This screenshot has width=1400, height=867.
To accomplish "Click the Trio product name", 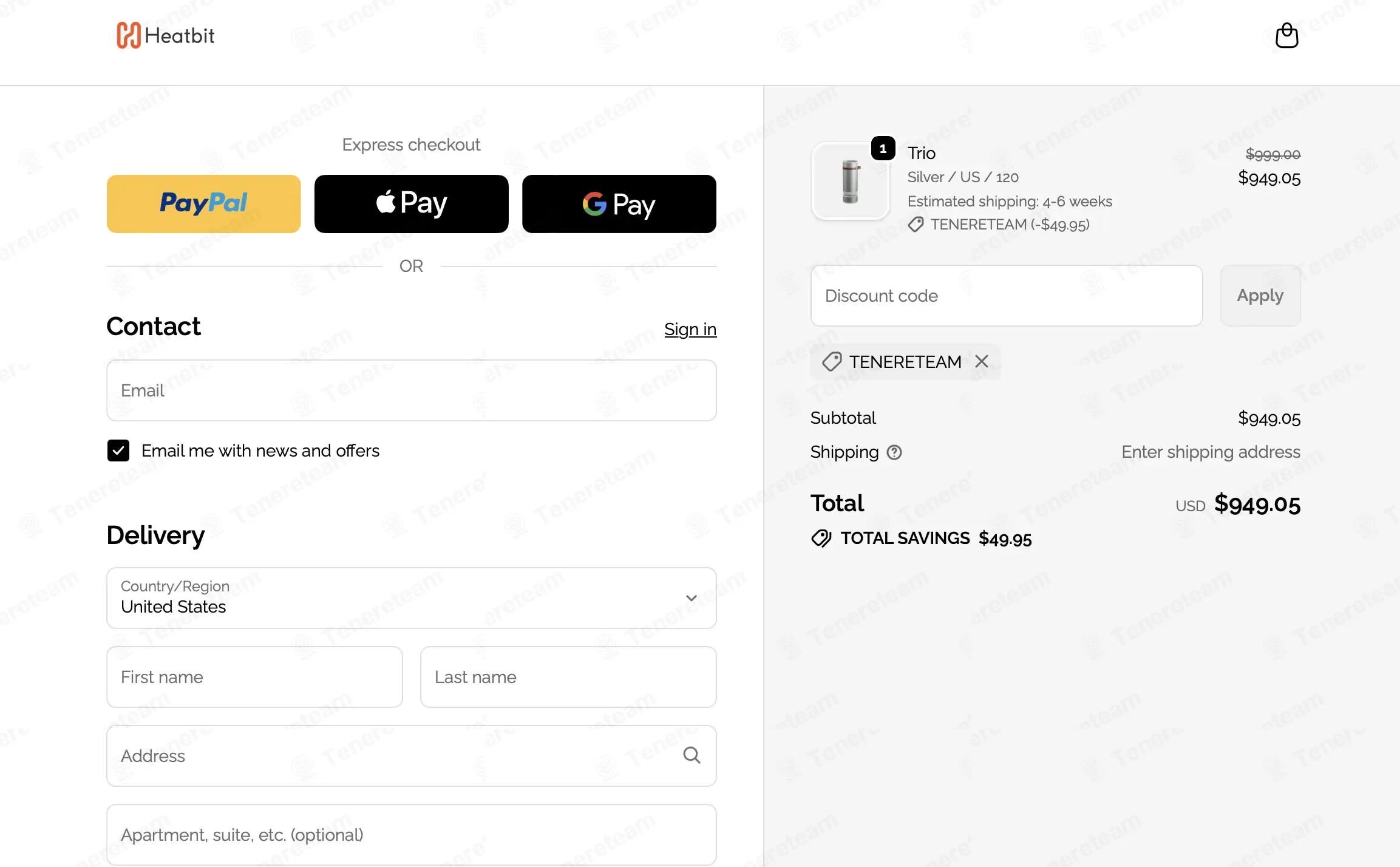I will [922, 153].
